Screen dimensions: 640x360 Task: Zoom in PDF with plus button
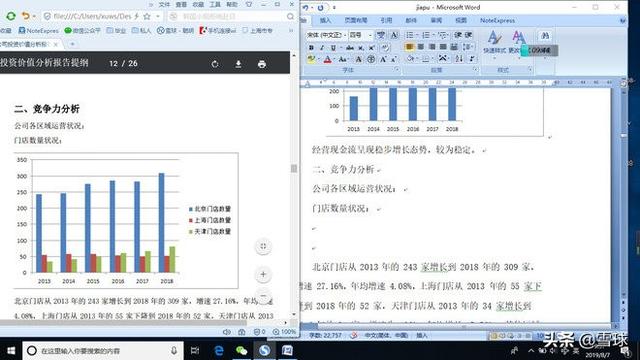pyautogui.click(x=263, y=274)
